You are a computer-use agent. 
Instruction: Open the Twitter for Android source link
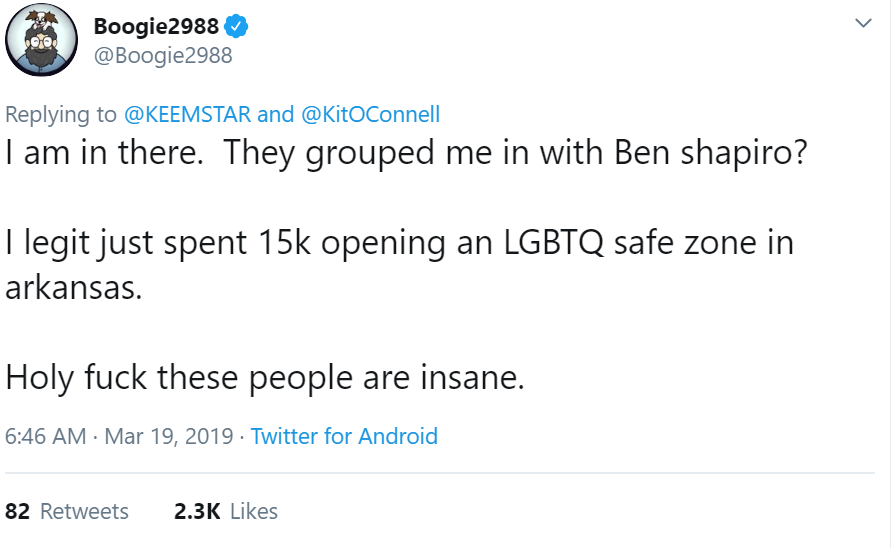pos(344,437)
